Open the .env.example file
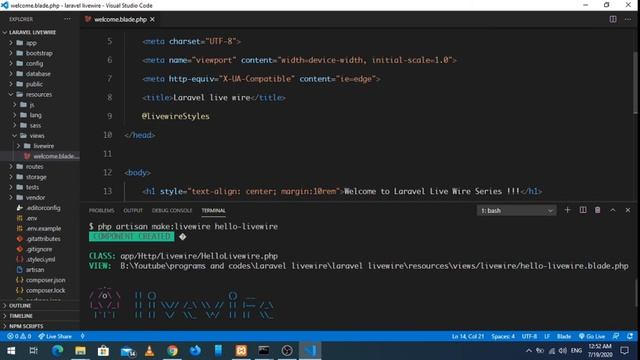 pyautogui.click(x=43, y=229)
